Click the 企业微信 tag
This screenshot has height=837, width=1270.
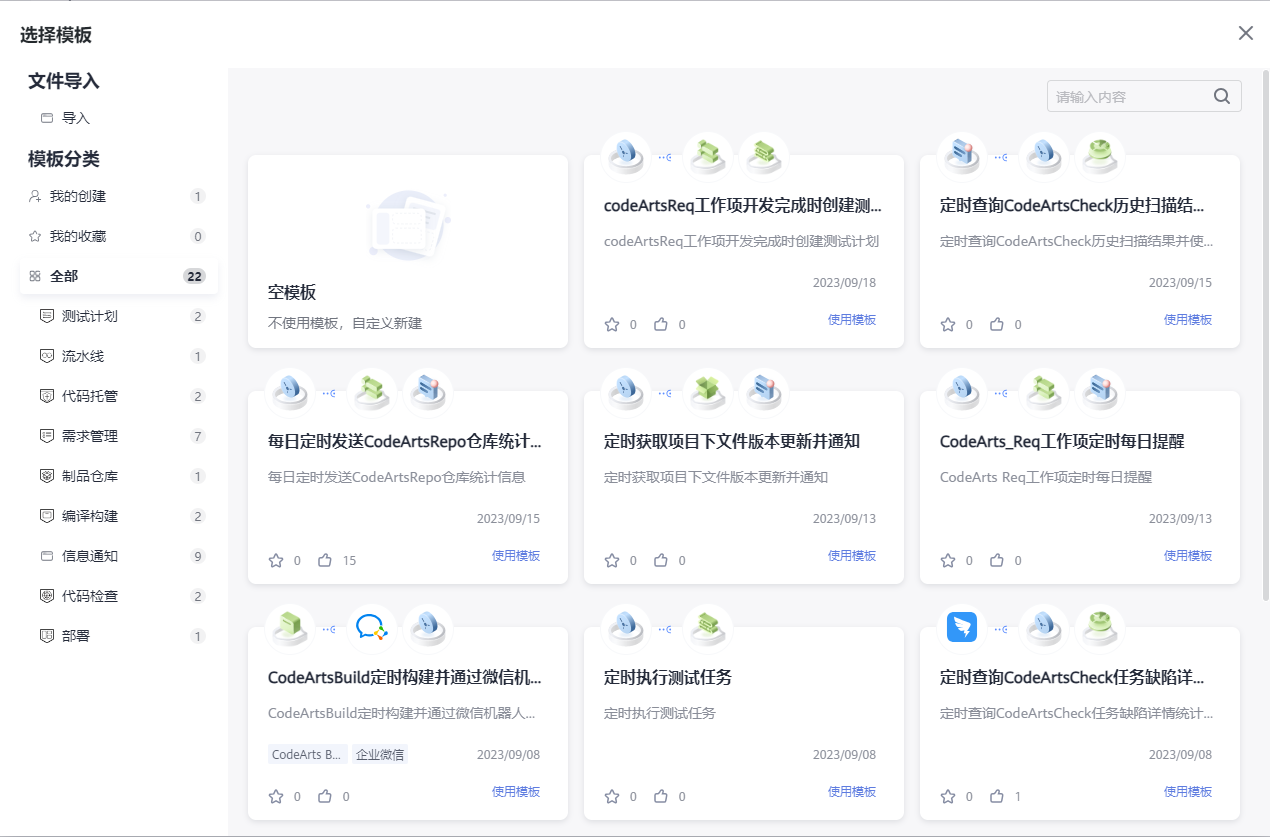pos(380,755)
